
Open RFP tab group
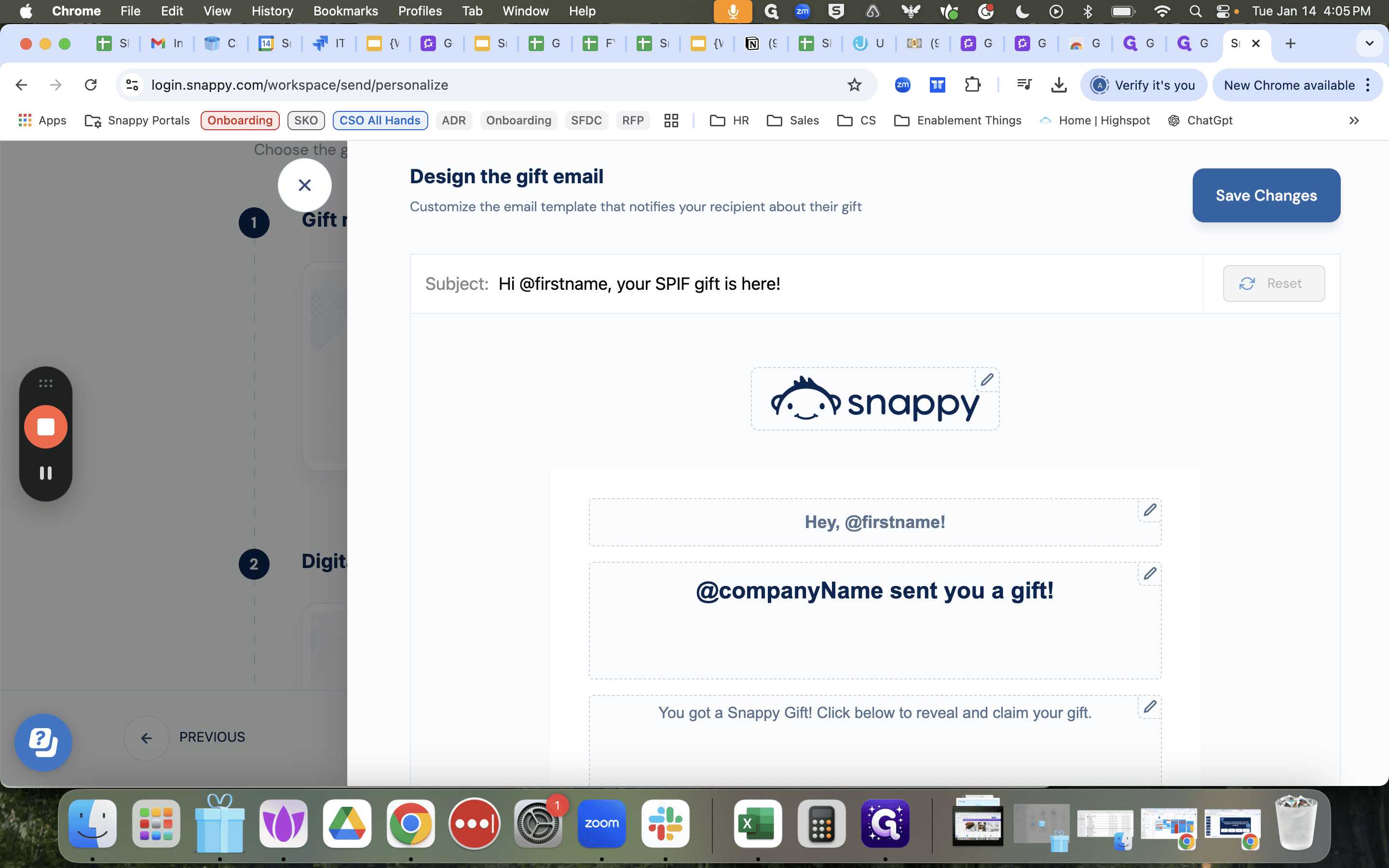pyautogui.click(x=632, y=121)
